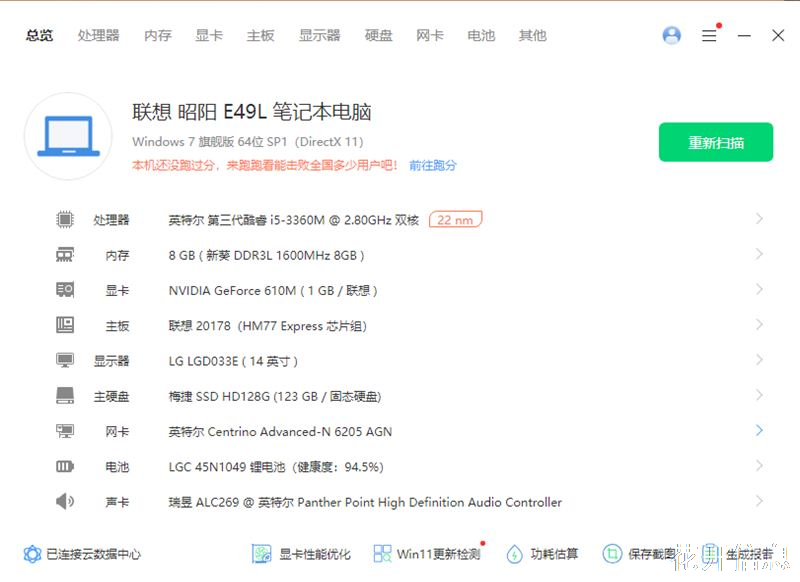Open 功耗估算 power estimation tool

point(542,554)
